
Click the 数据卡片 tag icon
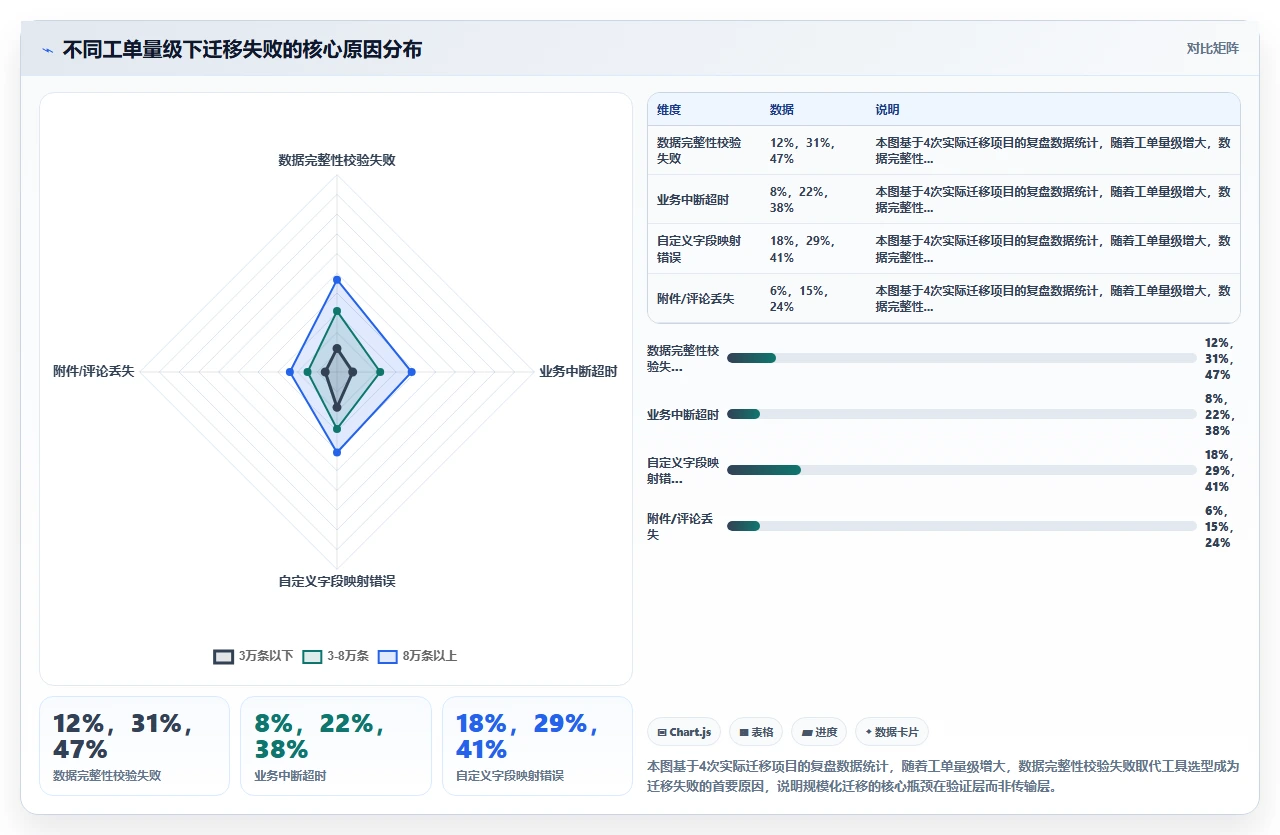(x=868, y=732)
